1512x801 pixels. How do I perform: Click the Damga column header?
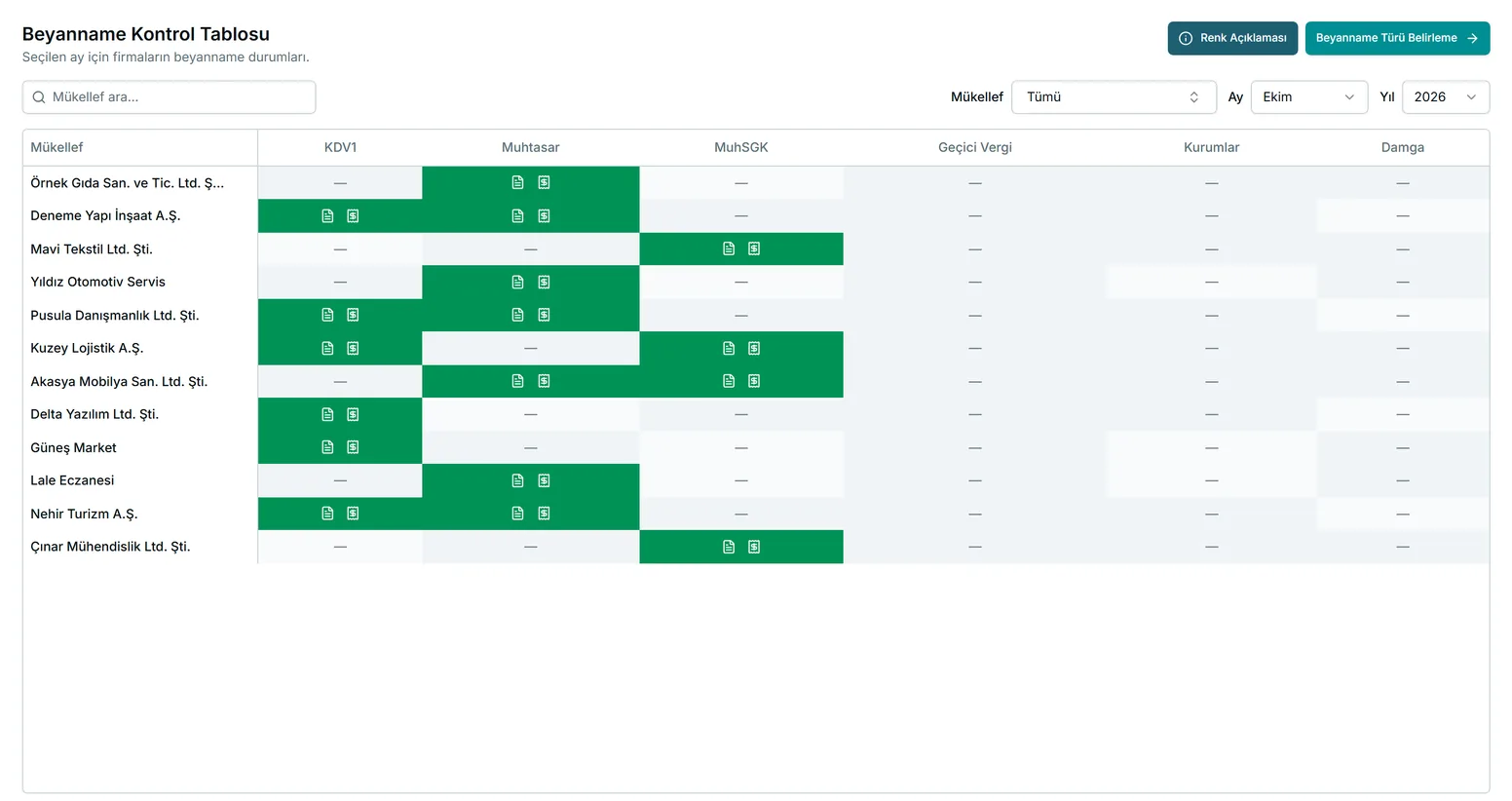pos(1403,147)
